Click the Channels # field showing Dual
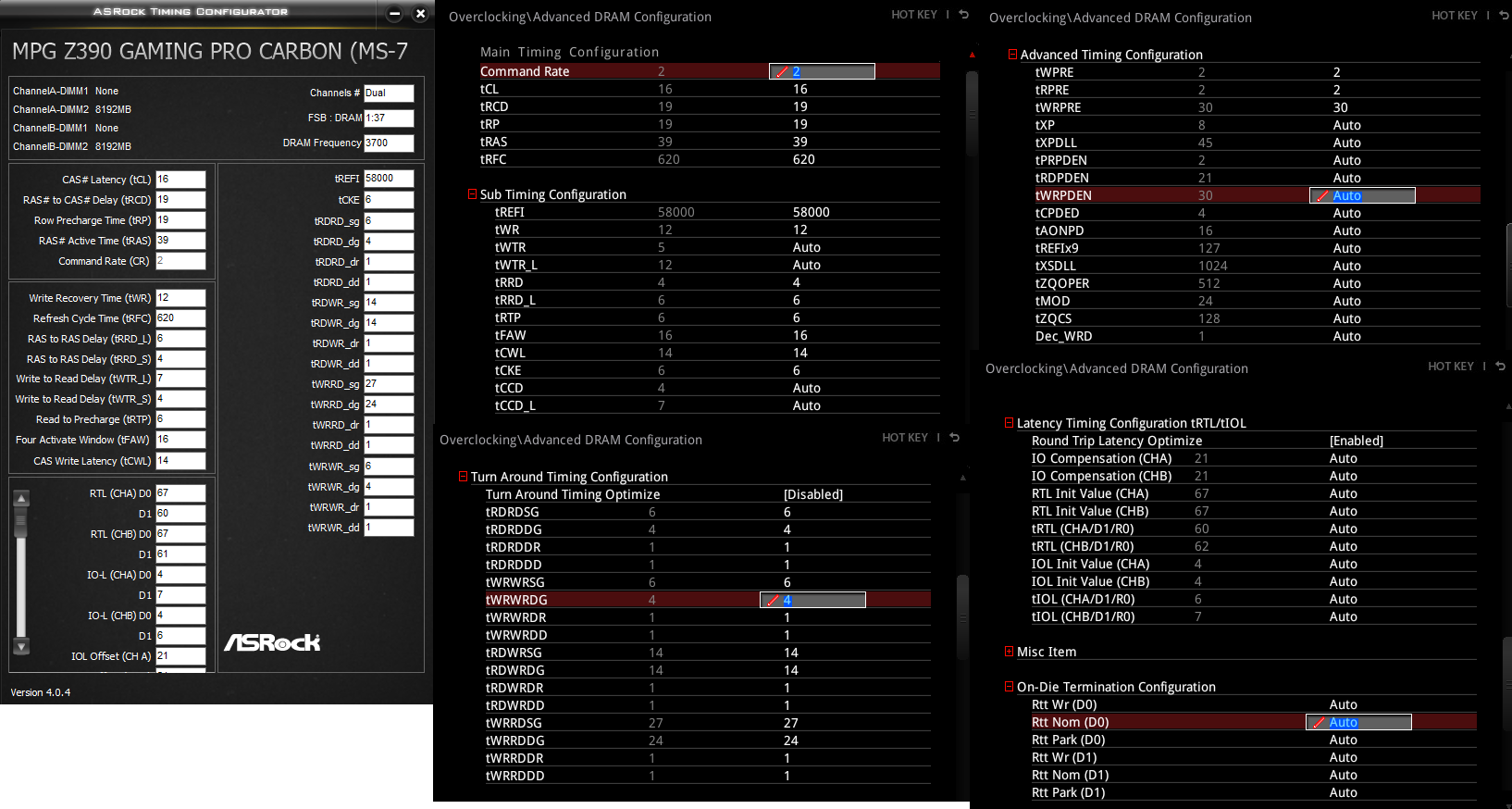This screenshot has width=1512, height=809. click(389, 93)
